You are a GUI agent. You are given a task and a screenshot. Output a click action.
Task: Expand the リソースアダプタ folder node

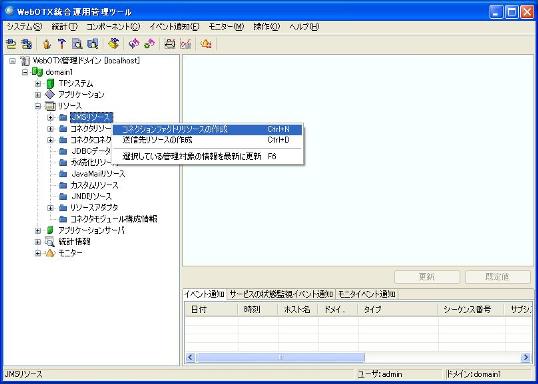(50, 208)
